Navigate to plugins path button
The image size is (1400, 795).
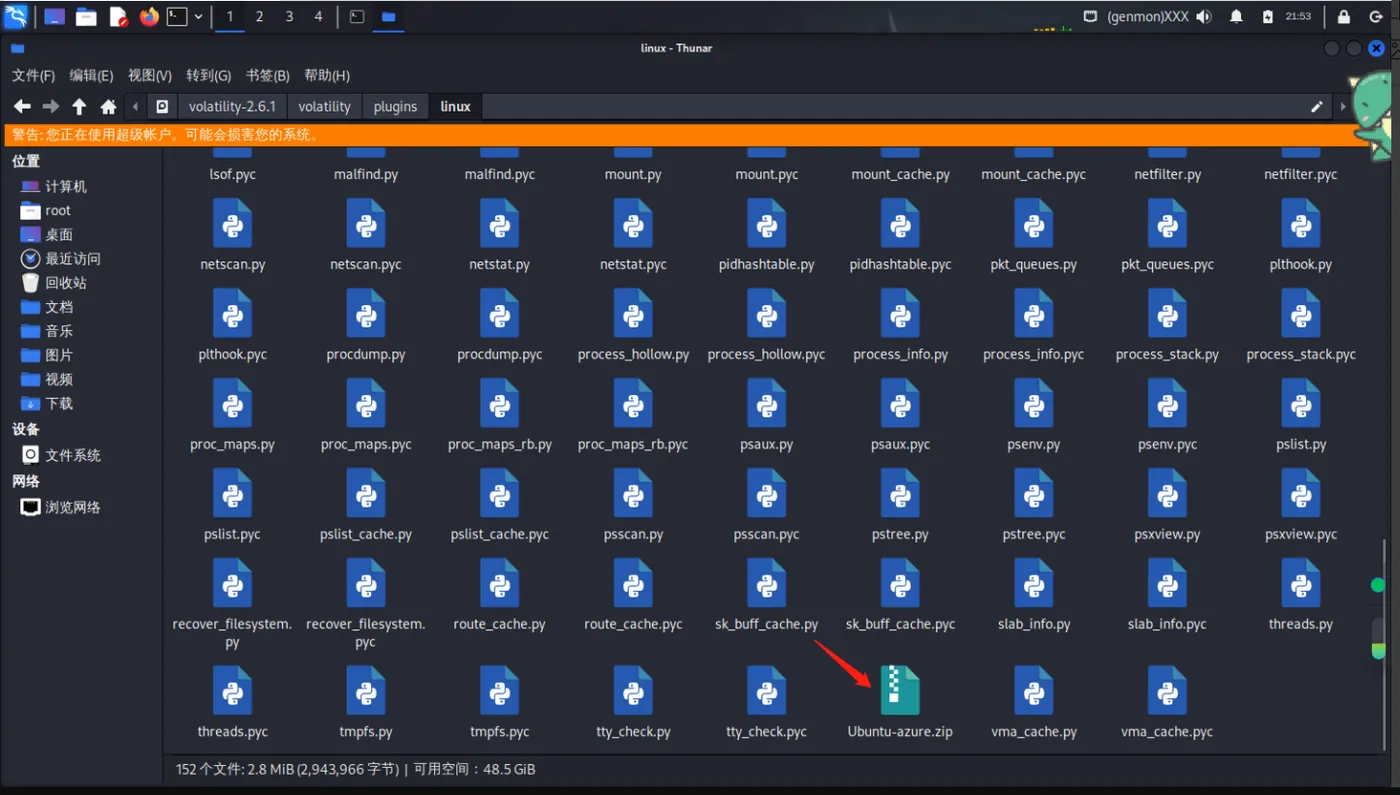(x=395, y=106)
